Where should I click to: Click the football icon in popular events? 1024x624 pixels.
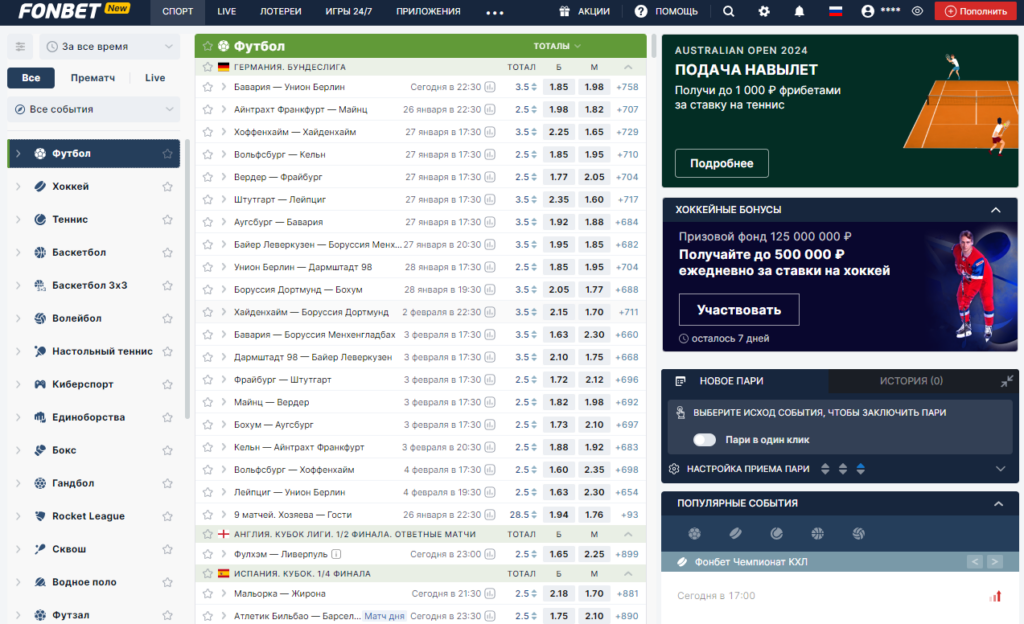[694, 533]
